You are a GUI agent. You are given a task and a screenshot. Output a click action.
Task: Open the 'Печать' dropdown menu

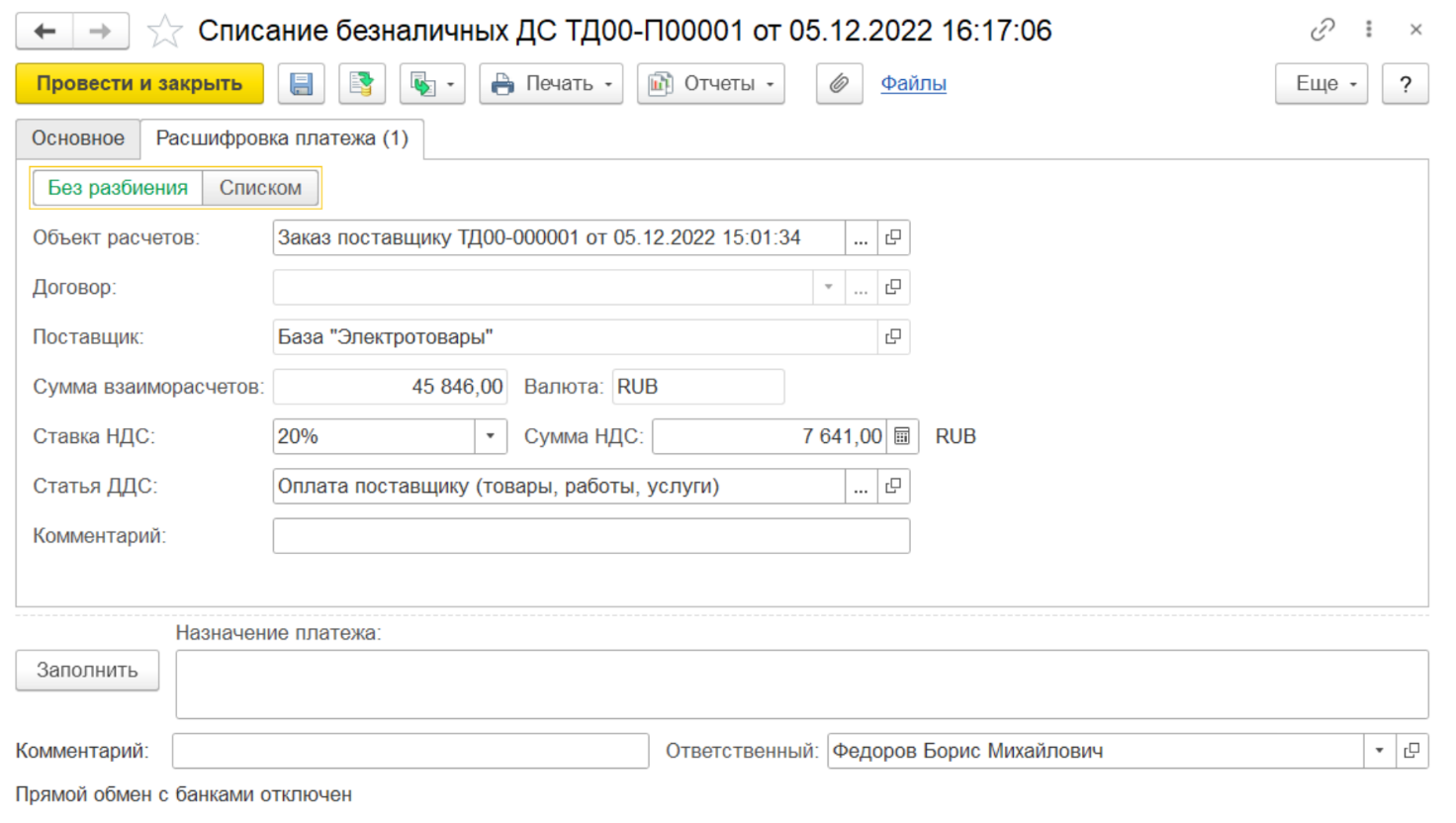point(551,84)
